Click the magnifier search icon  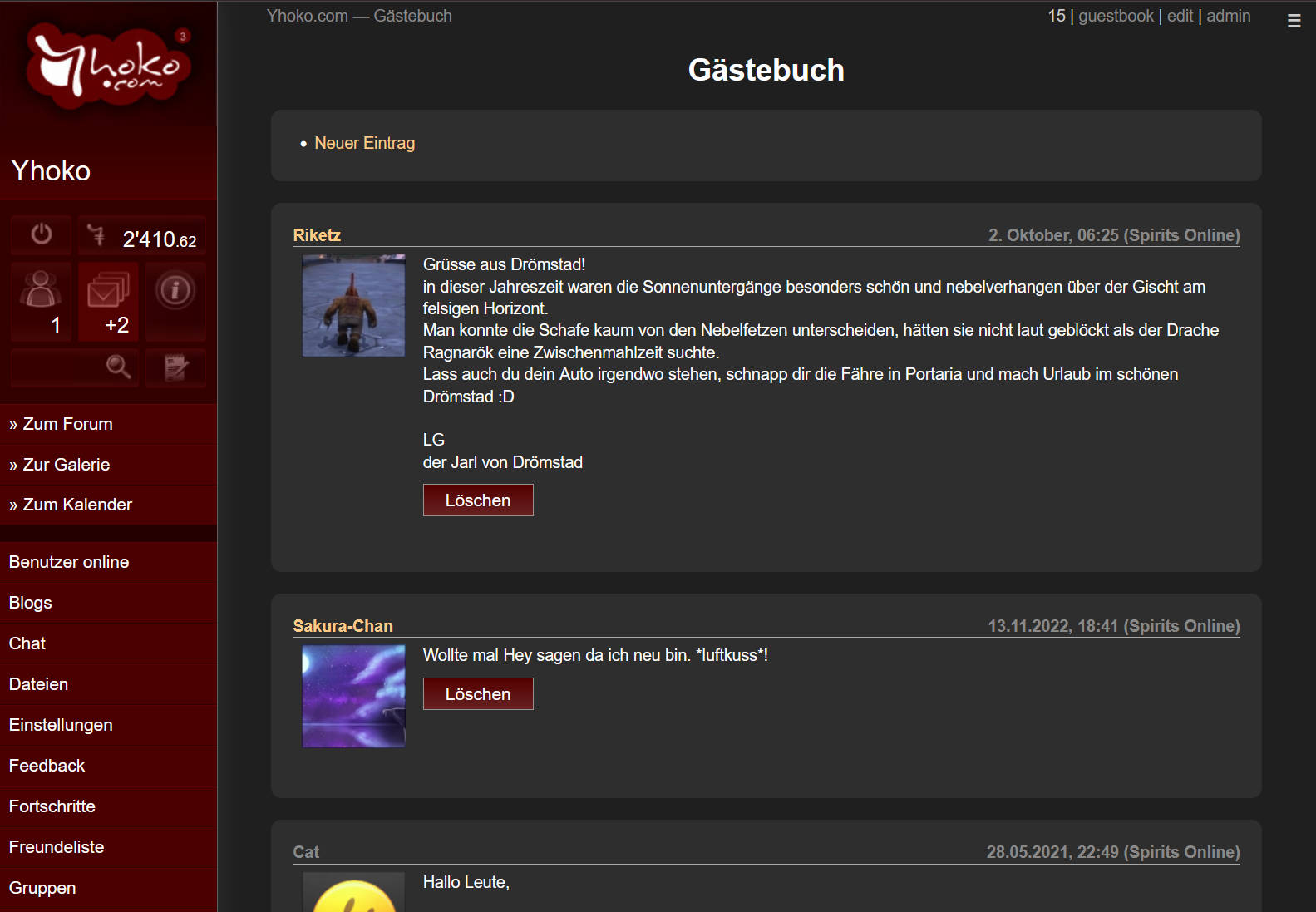pos(118,367)
